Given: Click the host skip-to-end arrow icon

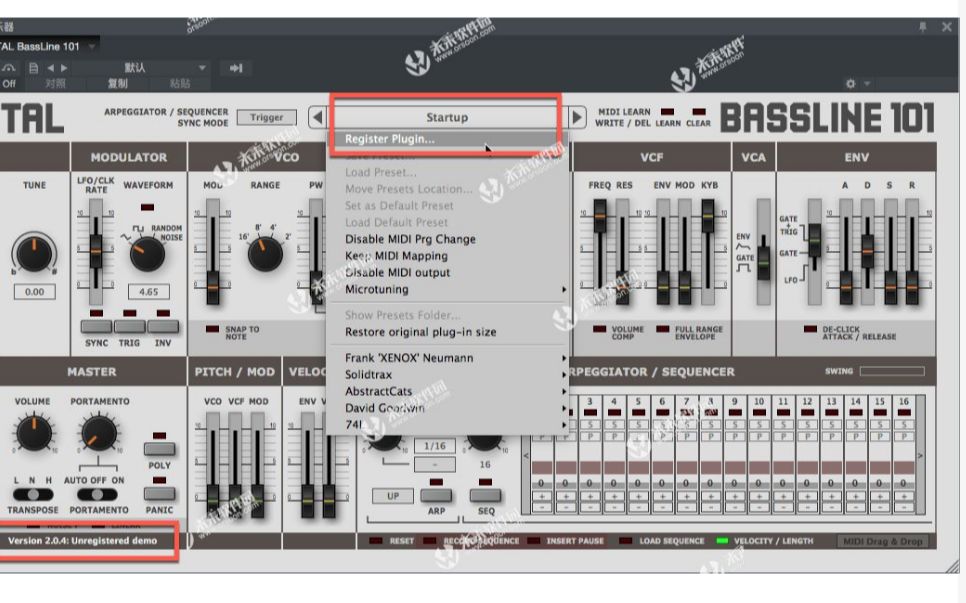Looking at the screenshot, I should [236, 68].
